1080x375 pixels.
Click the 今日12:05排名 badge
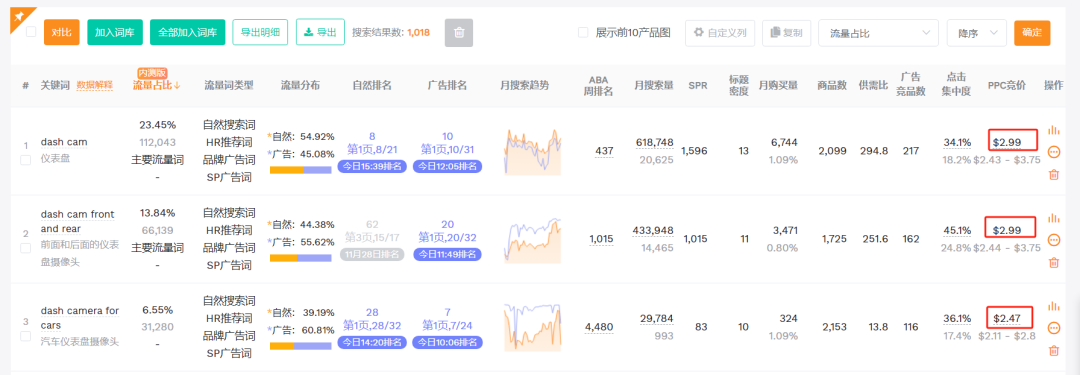pos(448,166)
